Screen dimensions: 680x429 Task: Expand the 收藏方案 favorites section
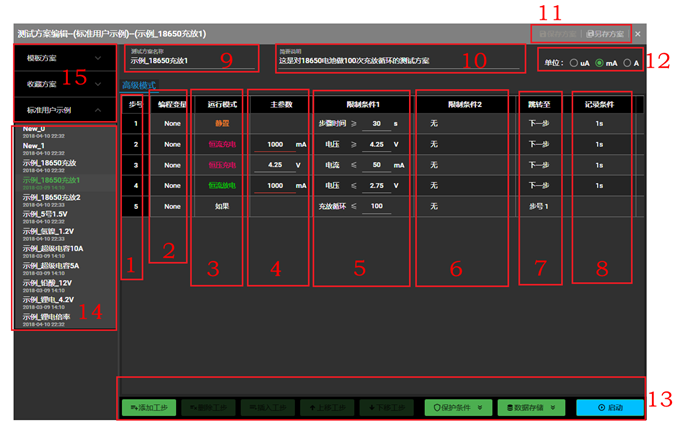click(58, 85)
